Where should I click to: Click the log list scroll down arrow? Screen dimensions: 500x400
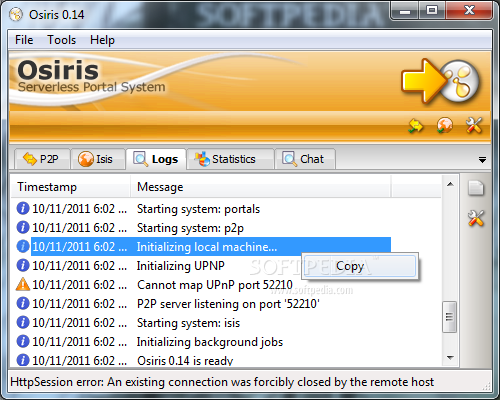(x=450, y=358)
